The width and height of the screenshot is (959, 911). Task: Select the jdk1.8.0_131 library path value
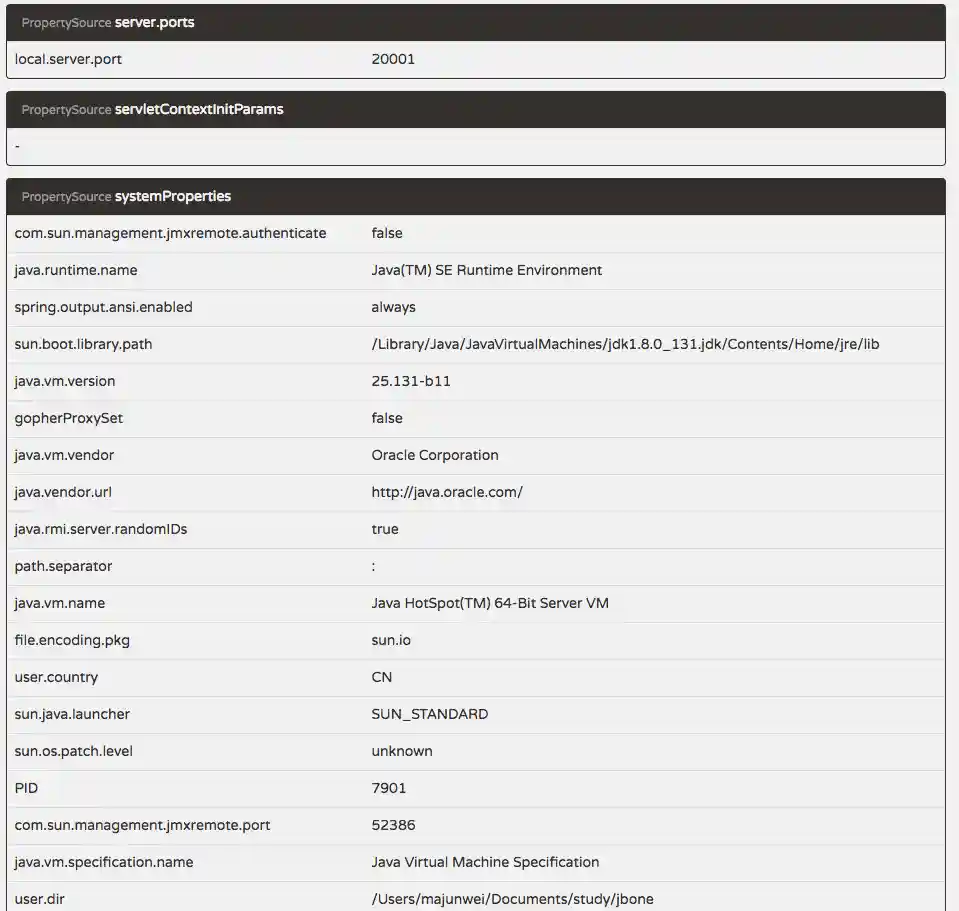625,344
